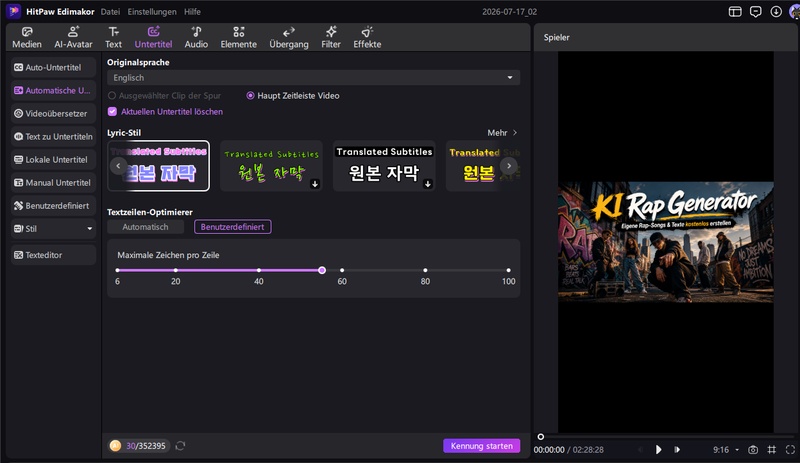Expand the Stil sidebar dropdown
Image resolution: width=800 pixels, height=463 pixels.
click(53, 229)
